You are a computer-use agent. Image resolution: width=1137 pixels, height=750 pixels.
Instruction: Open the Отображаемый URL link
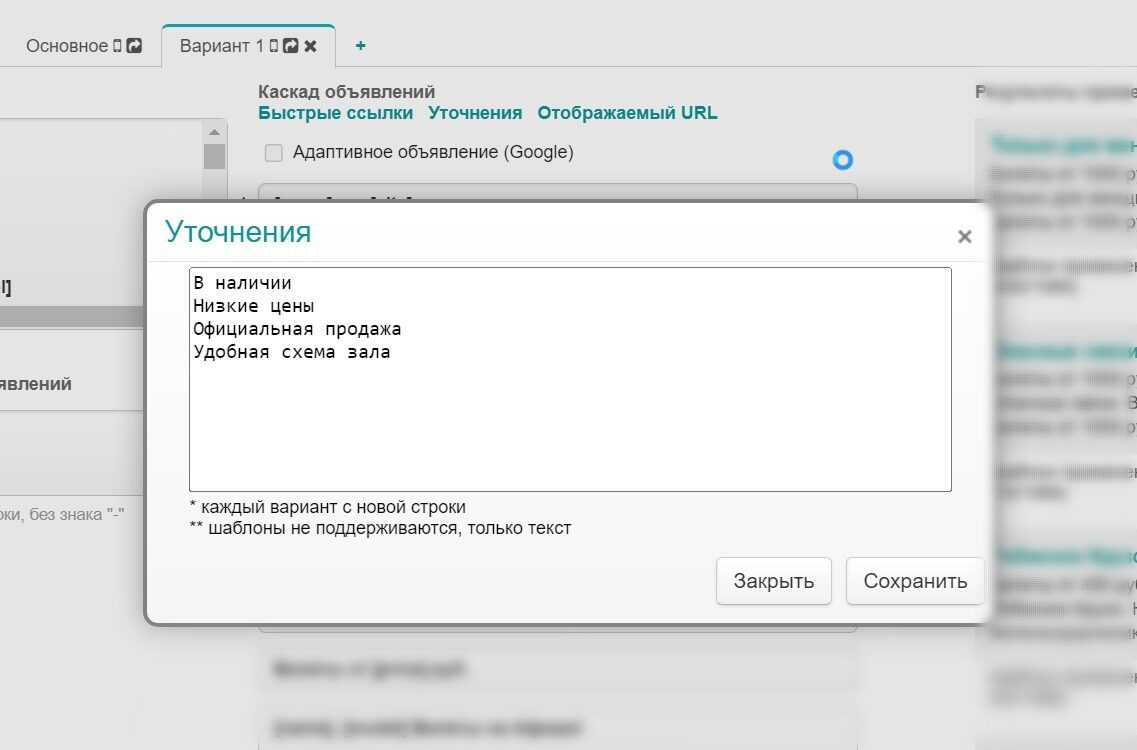click(627, 113)
